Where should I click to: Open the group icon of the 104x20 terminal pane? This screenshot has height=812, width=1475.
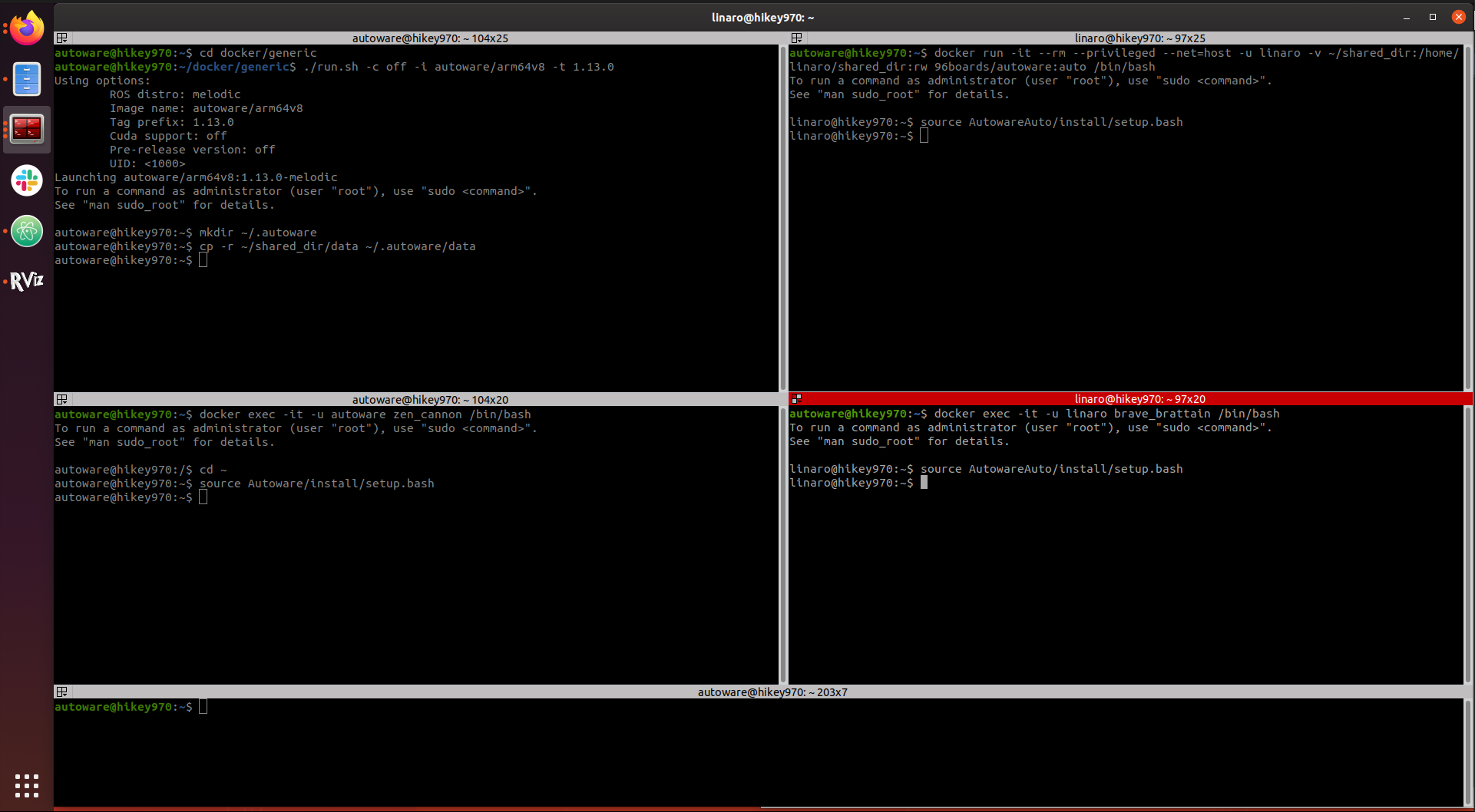pyautogui.click(x=62, y=399)
